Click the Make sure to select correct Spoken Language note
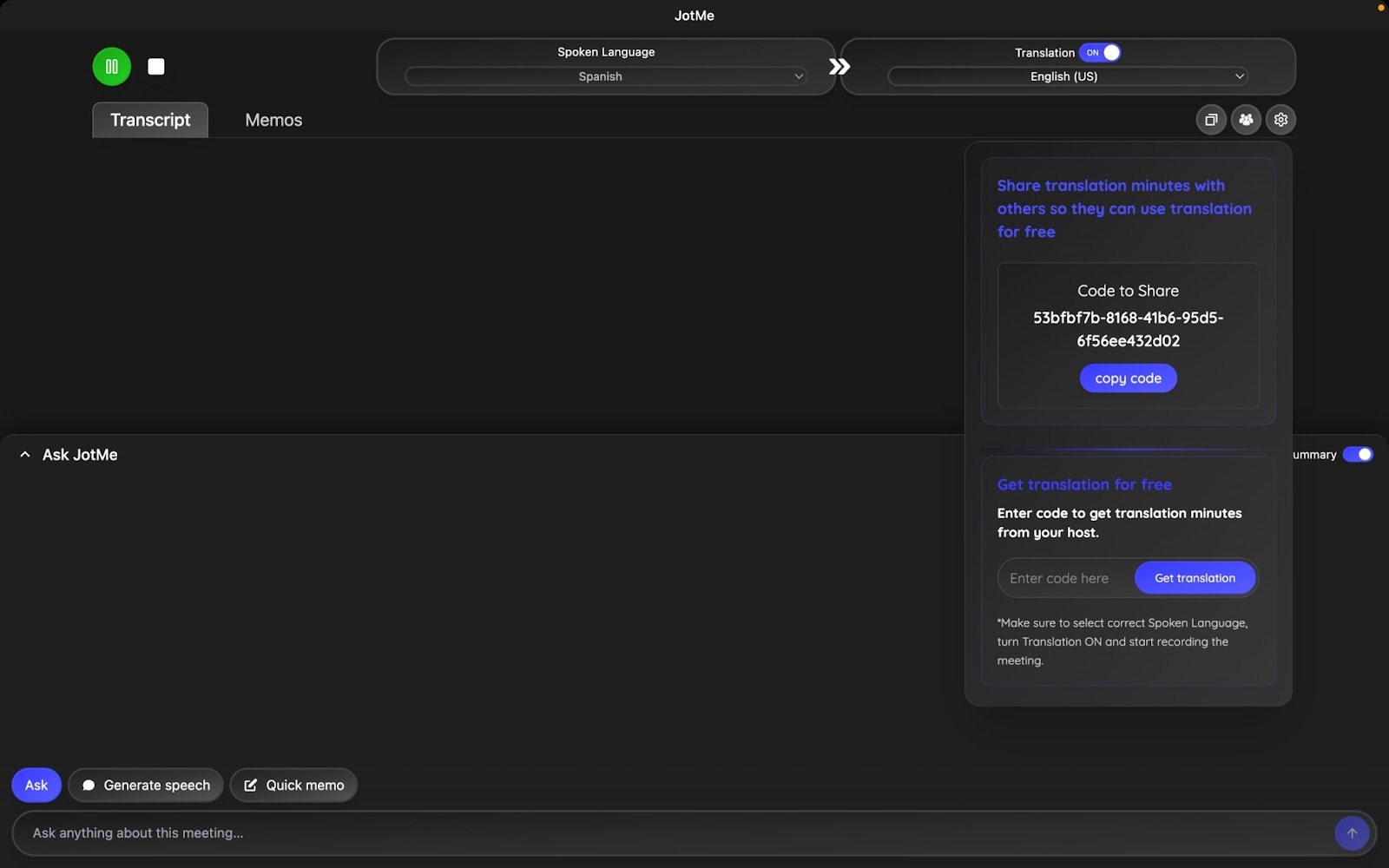The width and height of the screenshot is (1389, 868). (x=1122, y=641)
